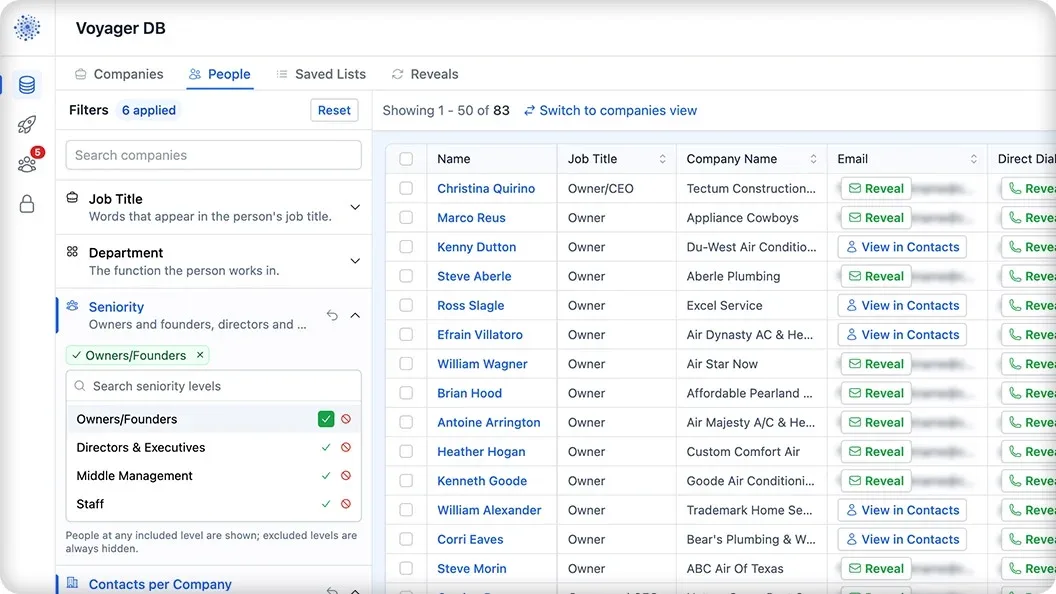Exclude Directors & Executives level

(346, 447)
